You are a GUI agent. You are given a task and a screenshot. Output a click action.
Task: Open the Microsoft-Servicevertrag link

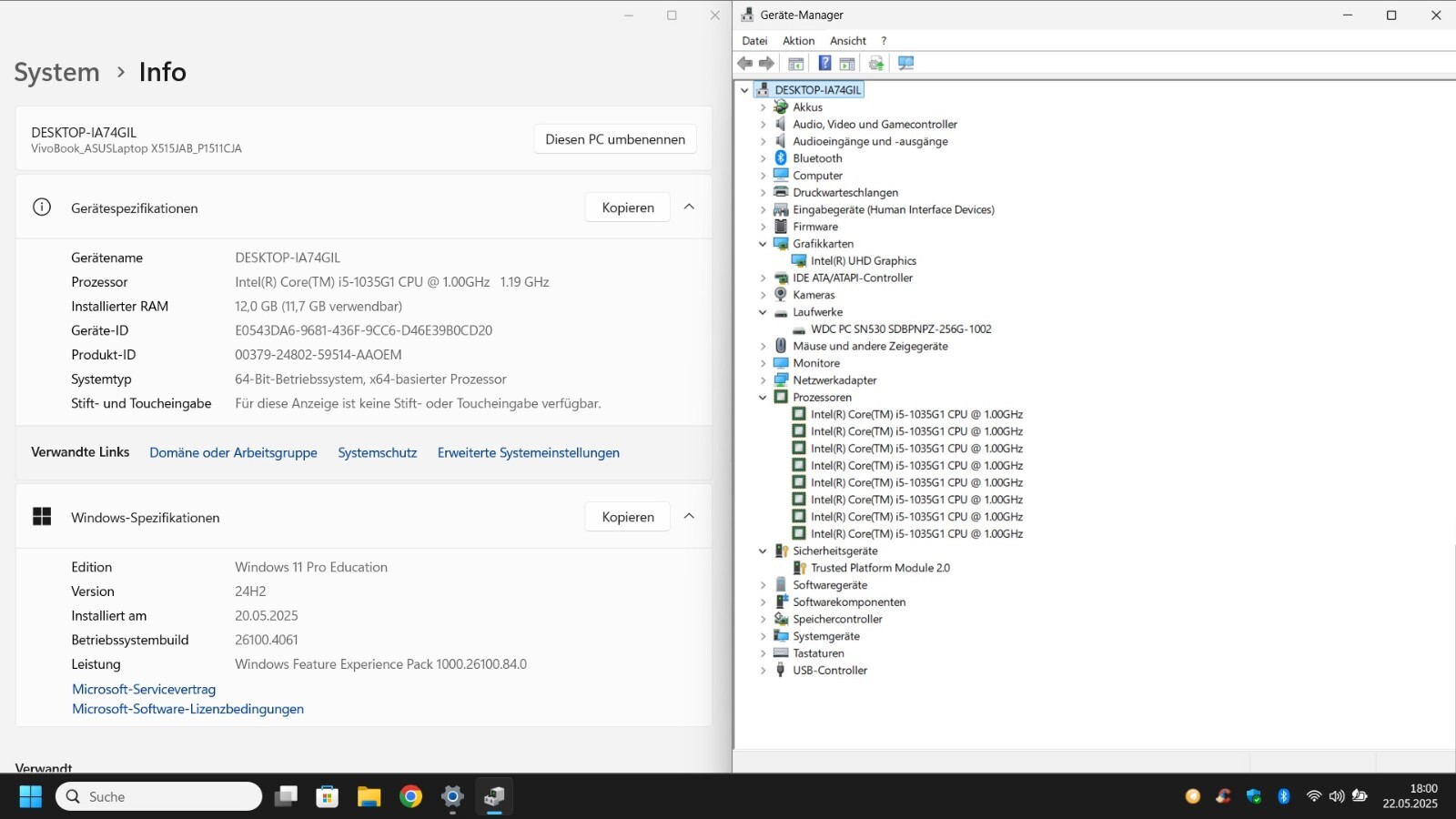click(x=144, y=690)
